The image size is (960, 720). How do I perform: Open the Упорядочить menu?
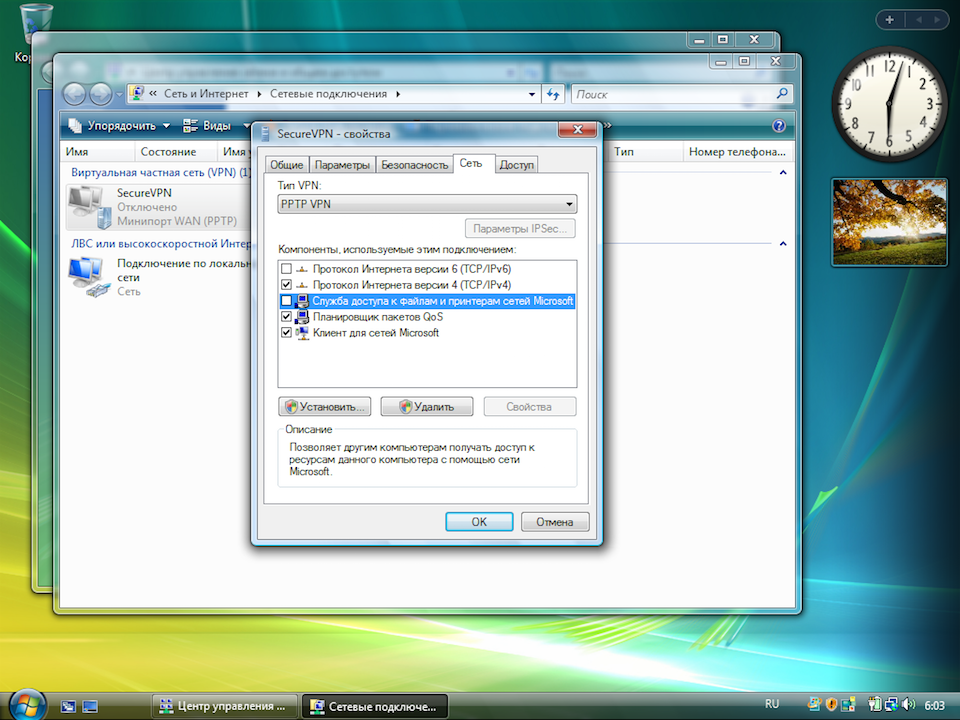(119, 126)
